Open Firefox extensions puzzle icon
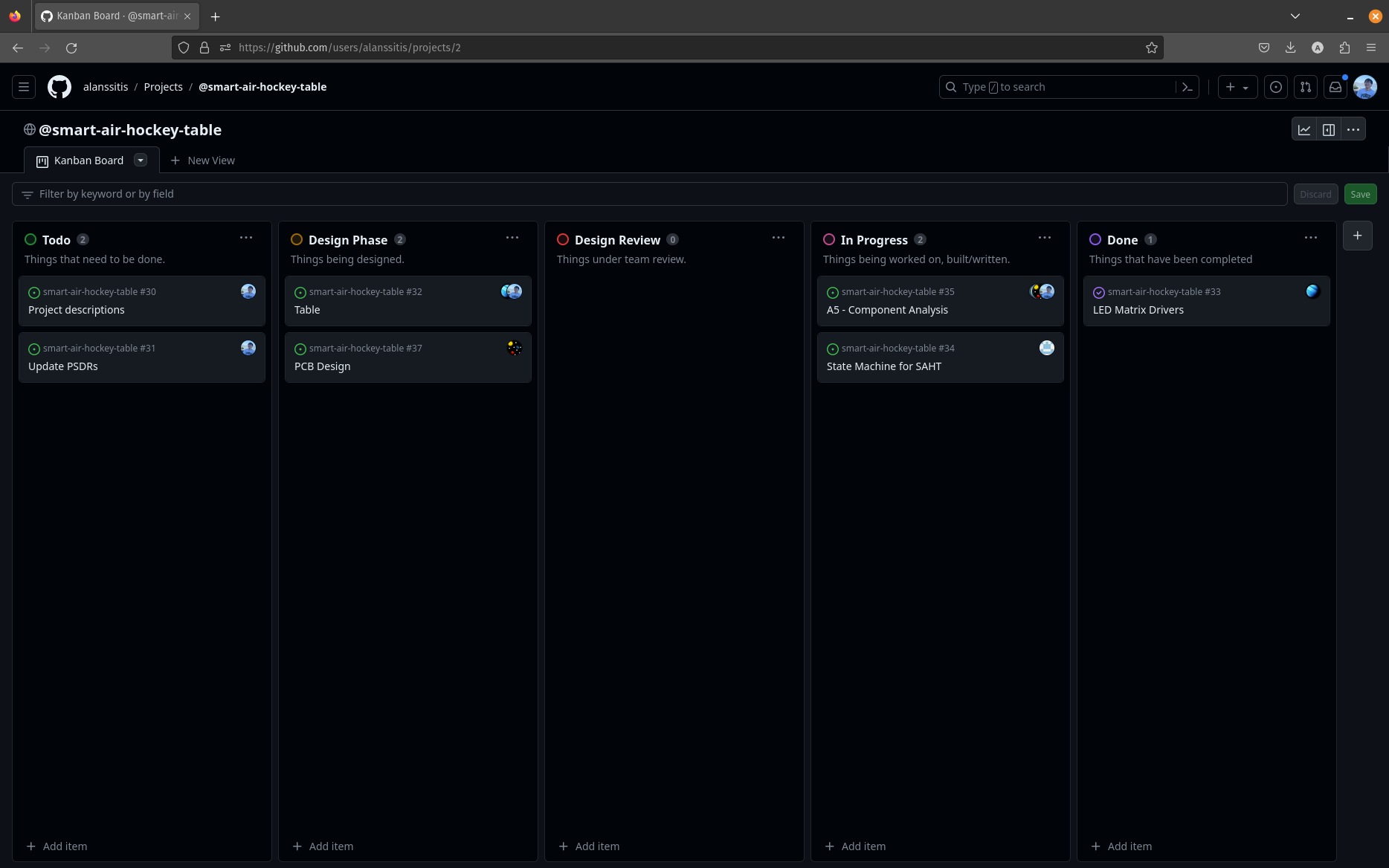 pos(1344,48)
